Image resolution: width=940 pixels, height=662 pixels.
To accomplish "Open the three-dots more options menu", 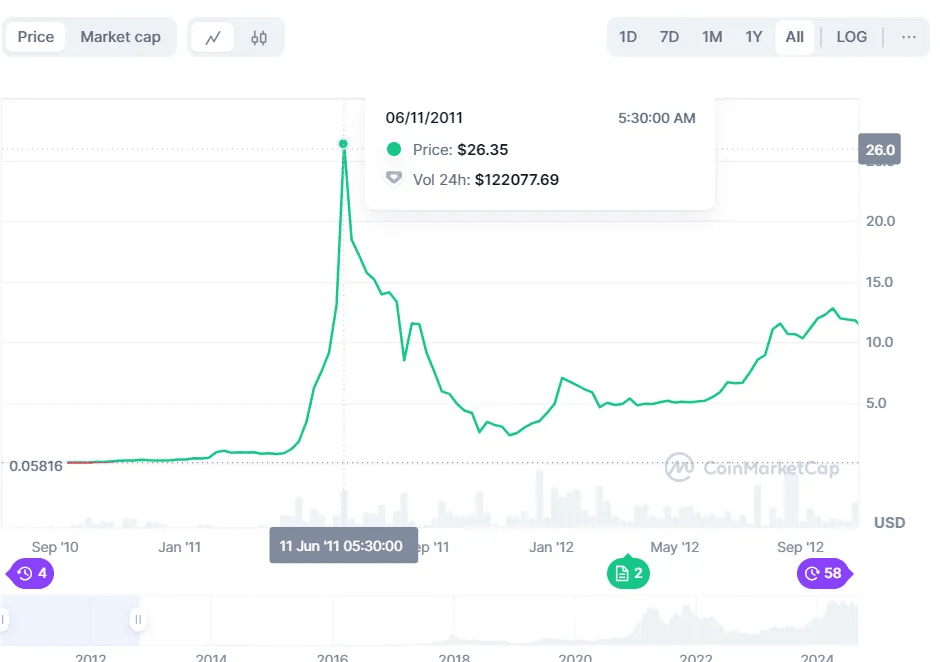I will coord(908,37).
